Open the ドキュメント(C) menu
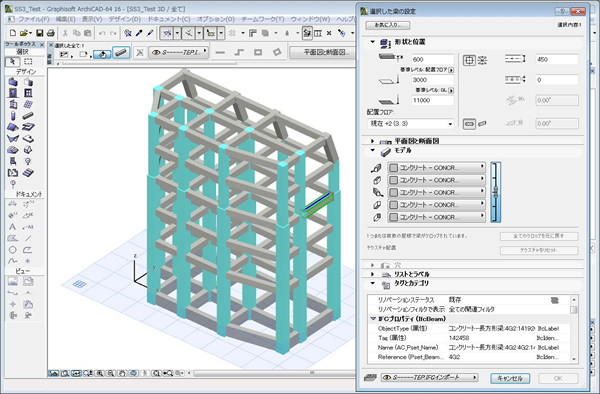Screen dimensions: 600x394 pyautogui.click(x=169, y=19)
